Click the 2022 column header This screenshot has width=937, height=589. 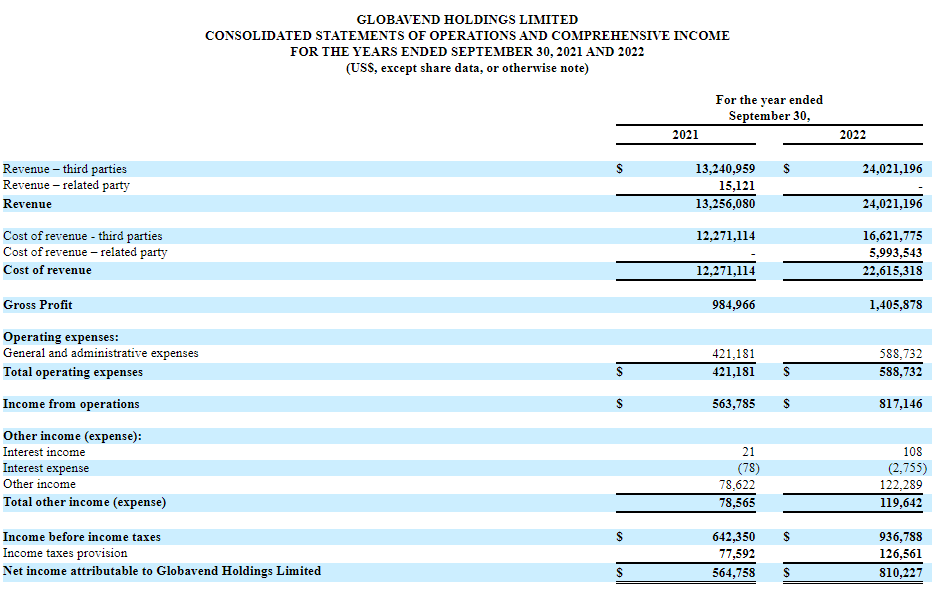click(x=853, y=135)
